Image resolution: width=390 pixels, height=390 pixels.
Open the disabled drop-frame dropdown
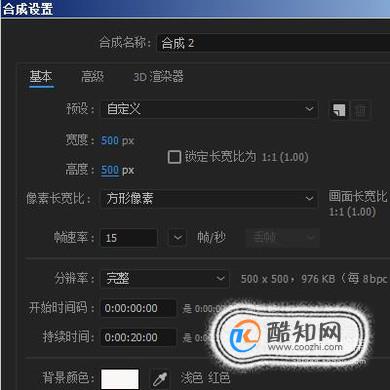283,238
